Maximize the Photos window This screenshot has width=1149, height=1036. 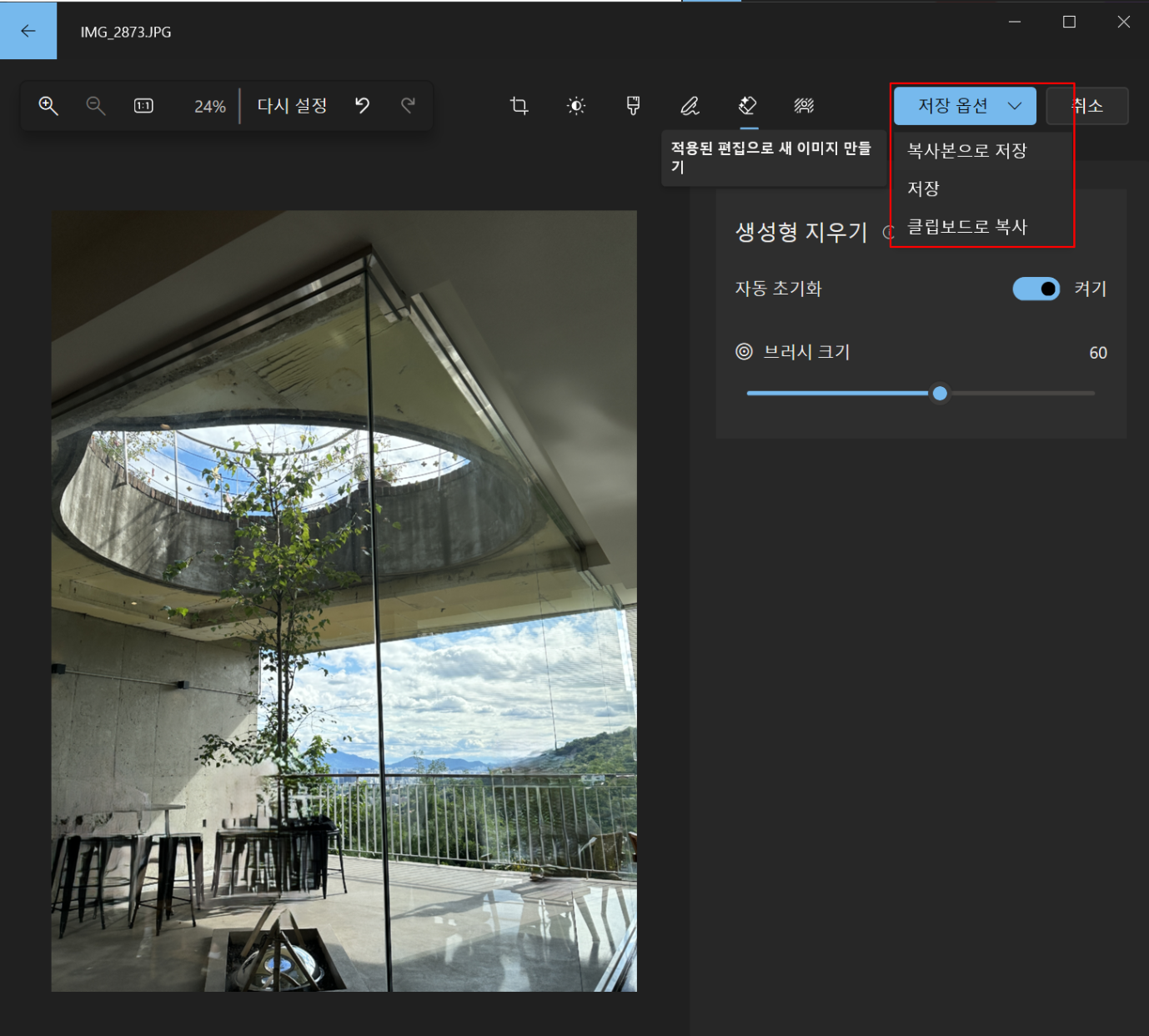tap(1069, 22)
